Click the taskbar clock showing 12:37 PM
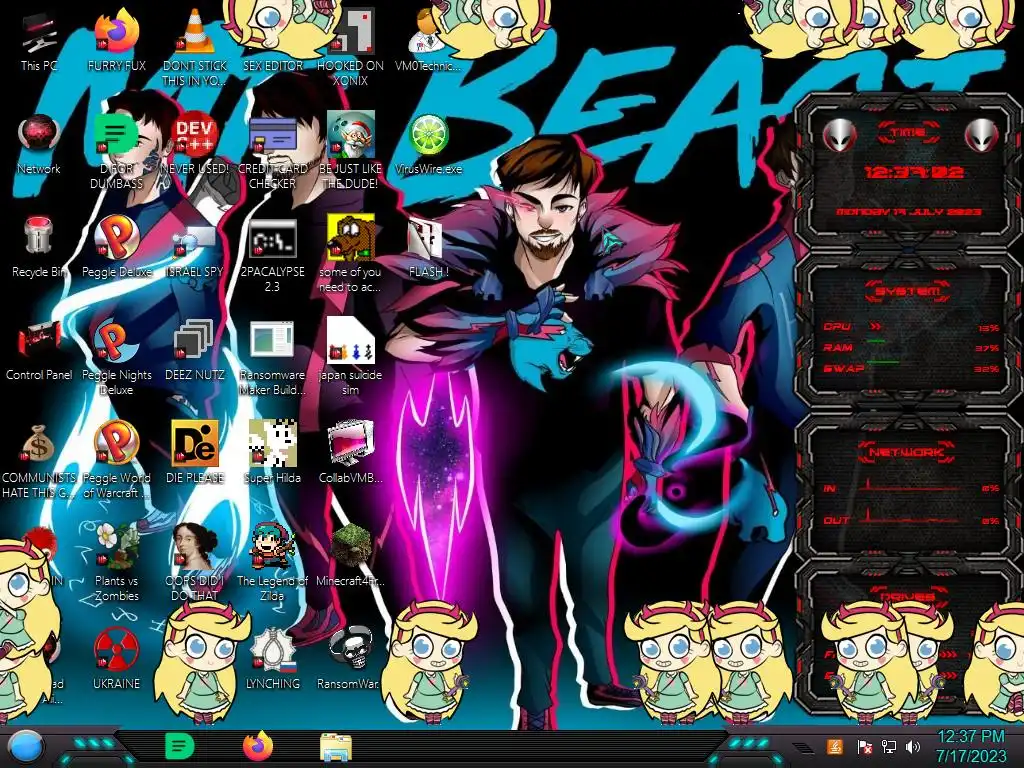The image size is (1024, 768). 971,746
